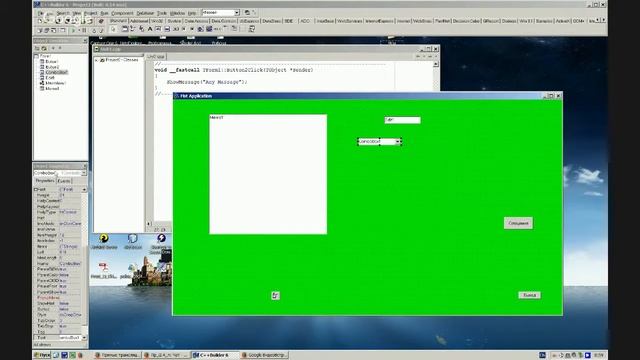Select Edit1 in Object TreeView

[50, 78]
